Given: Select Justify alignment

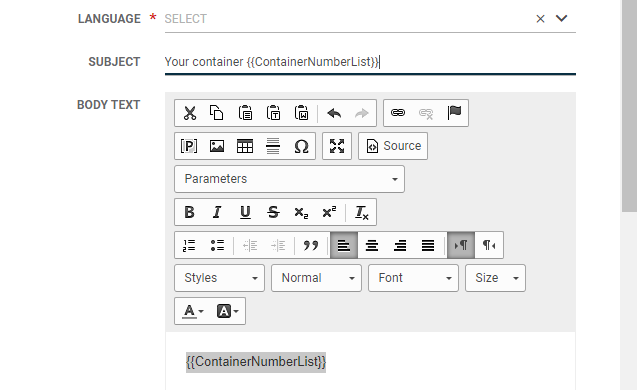Looking at the screenshot, I should pos(428,245).
